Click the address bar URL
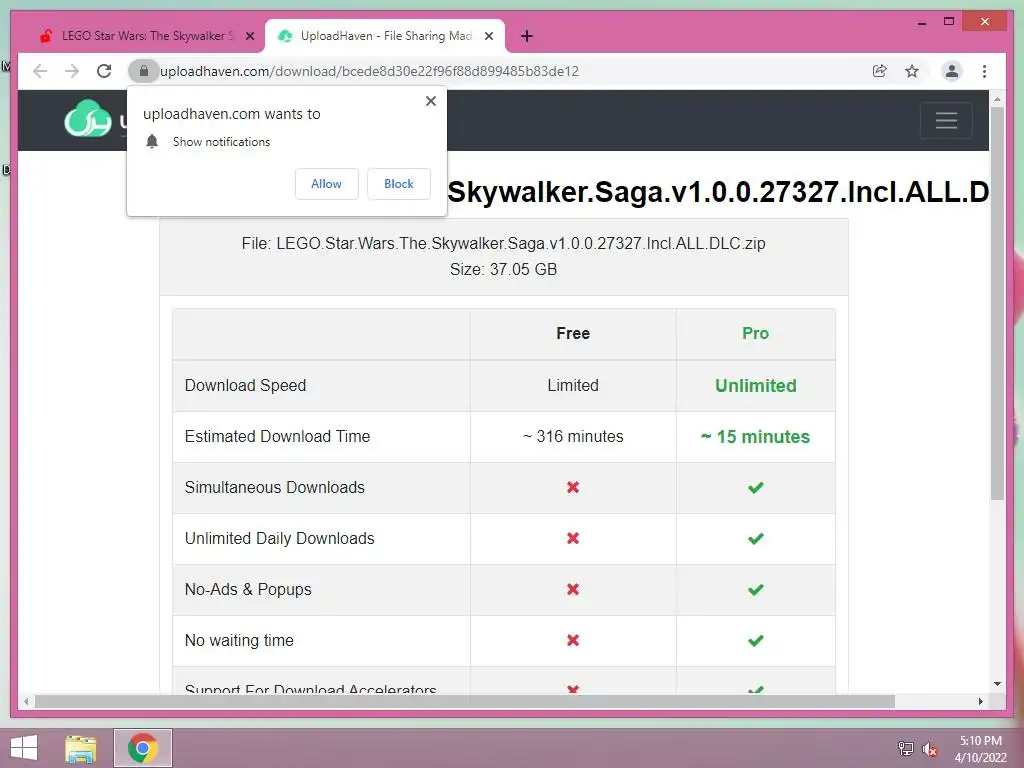The width and height of the screenshot is (1024, 768). click(x=370, y=71)
